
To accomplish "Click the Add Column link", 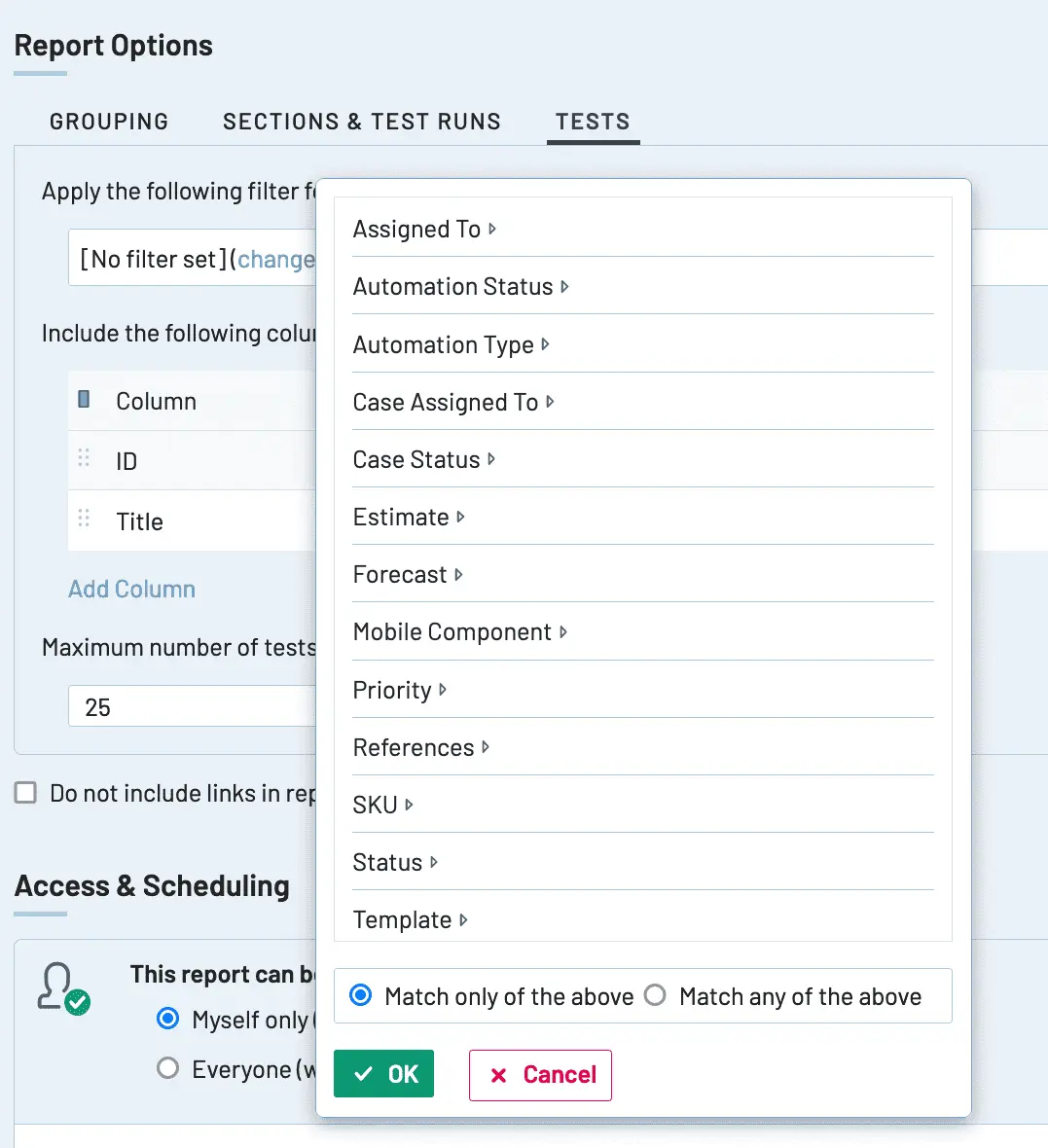I will pos(131,590).
